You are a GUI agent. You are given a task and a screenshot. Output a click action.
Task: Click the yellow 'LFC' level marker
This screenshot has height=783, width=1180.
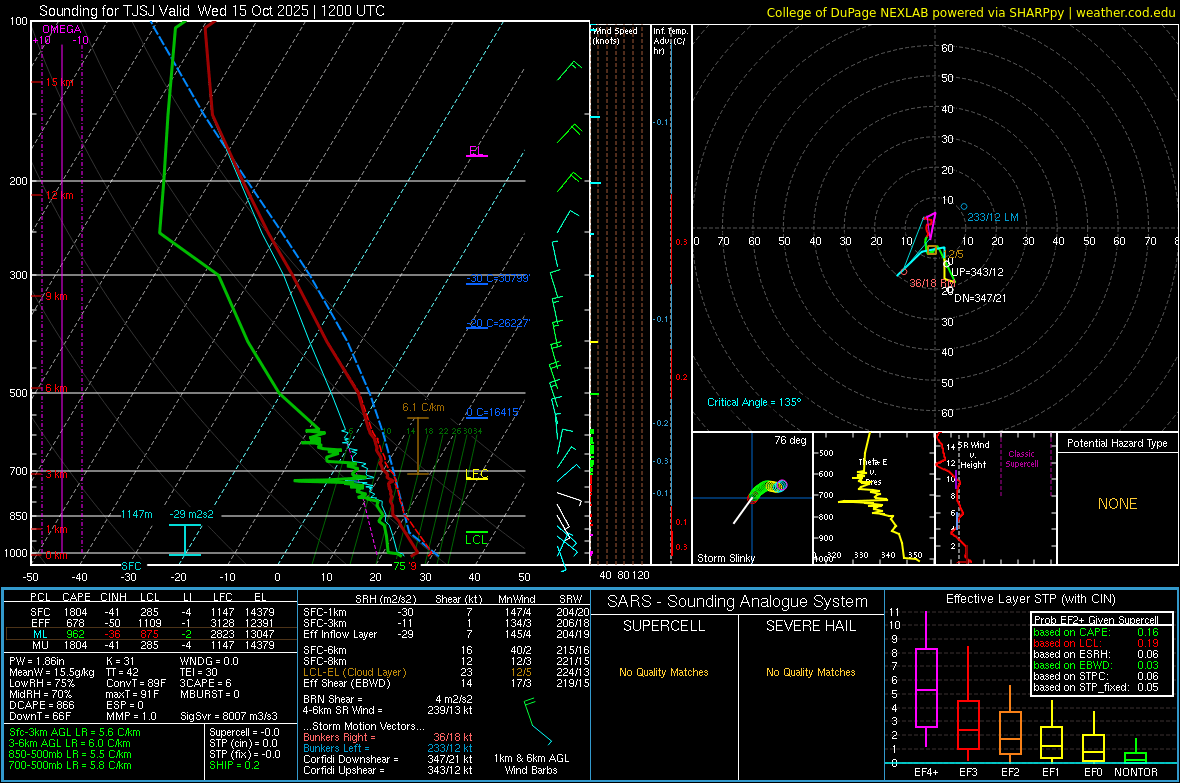click(x=476, y=474)
